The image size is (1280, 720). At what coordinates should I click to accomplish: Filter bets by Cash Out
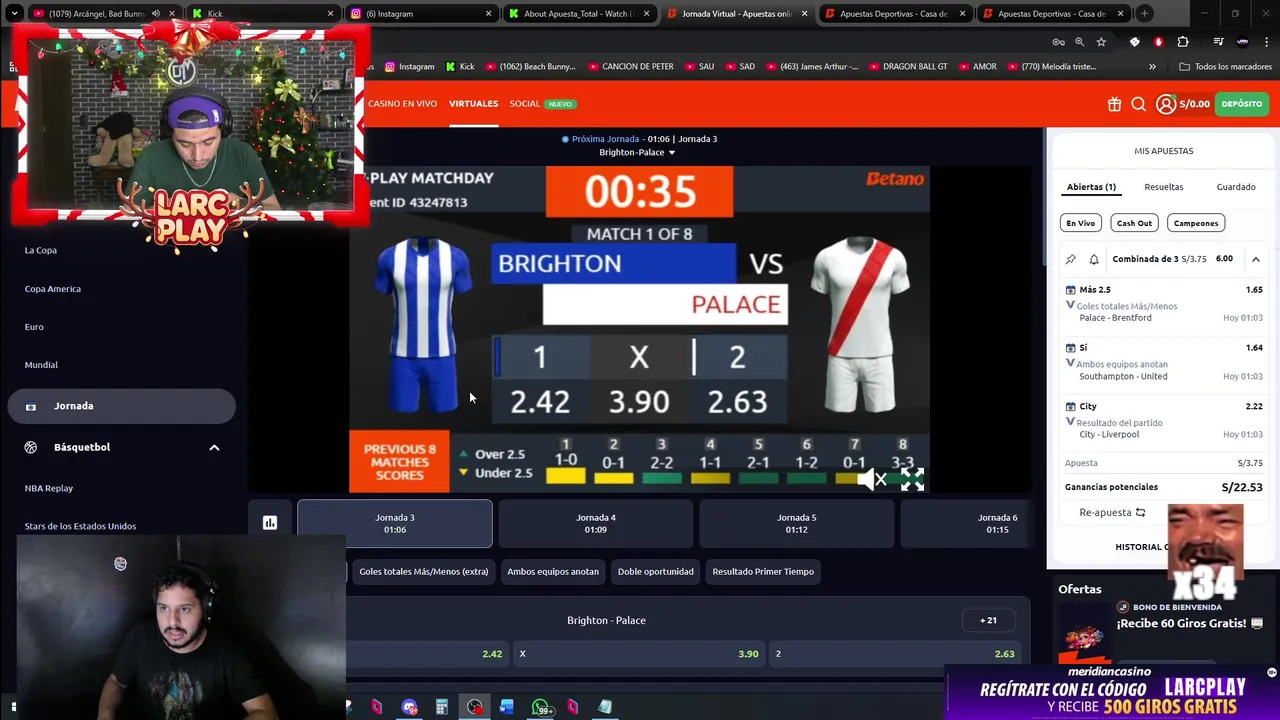1134,223
